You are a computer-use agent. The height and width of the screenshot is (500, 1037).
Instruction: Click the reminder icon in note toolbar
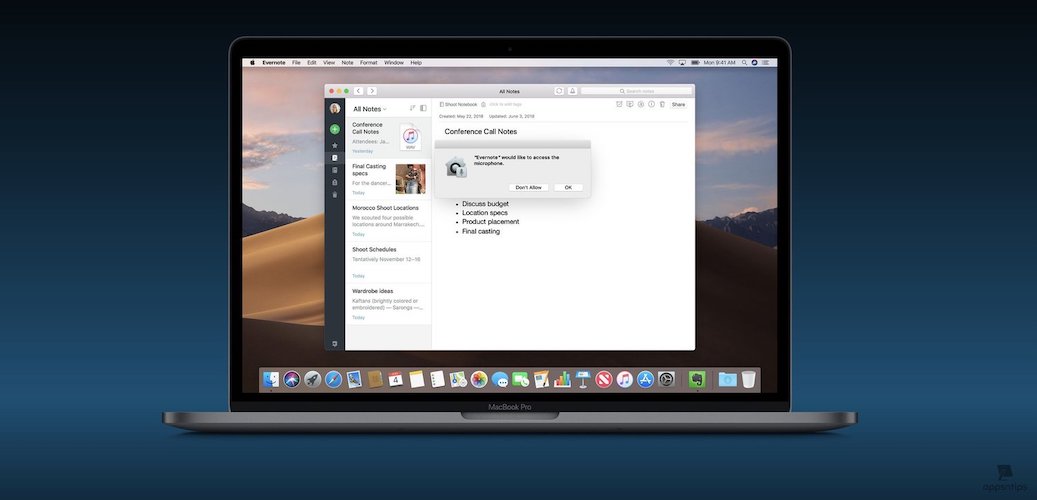619,104
